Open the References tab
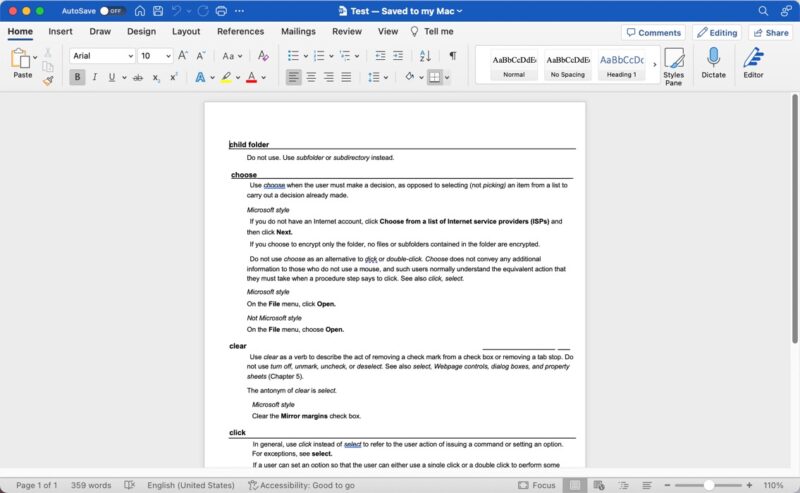800x493 pixels. [240, 31]
